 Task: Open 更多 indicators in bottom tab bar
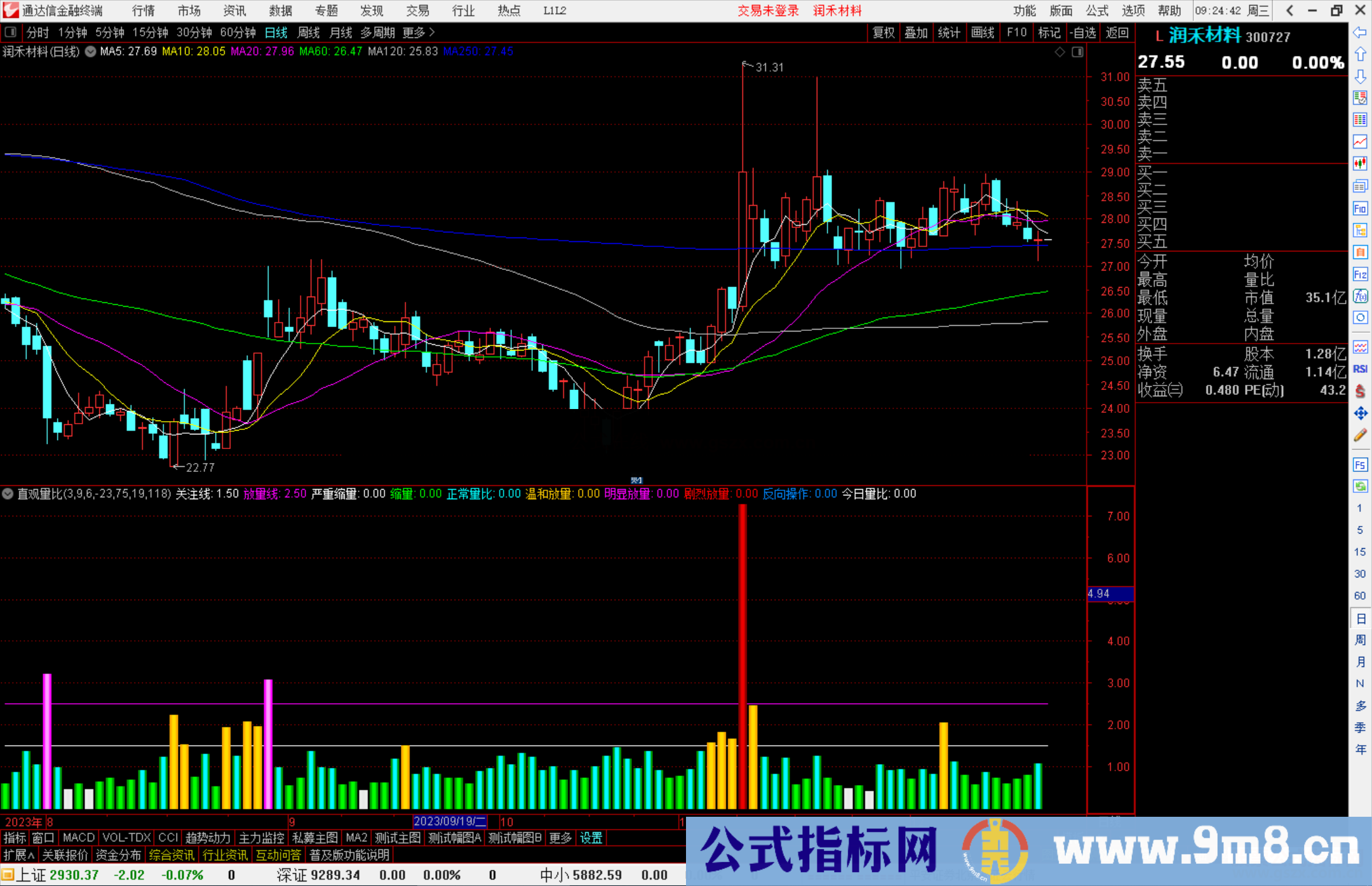[560, 838]
